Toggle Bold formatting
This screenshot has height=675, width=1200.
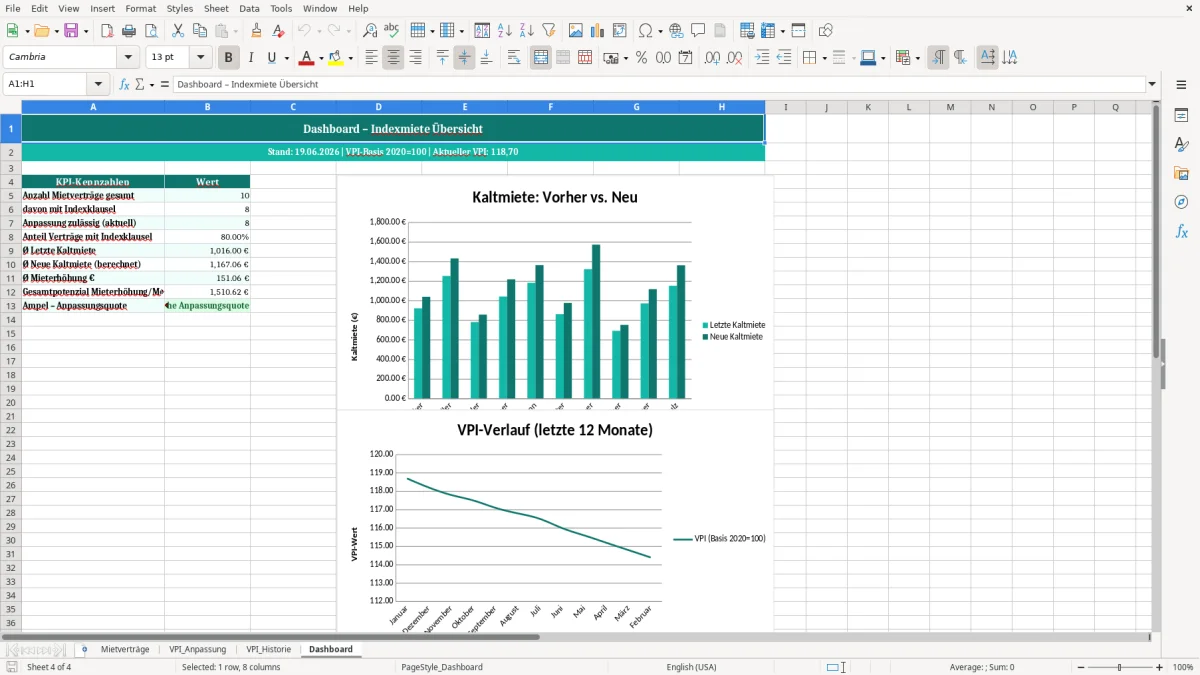point(229,58)
